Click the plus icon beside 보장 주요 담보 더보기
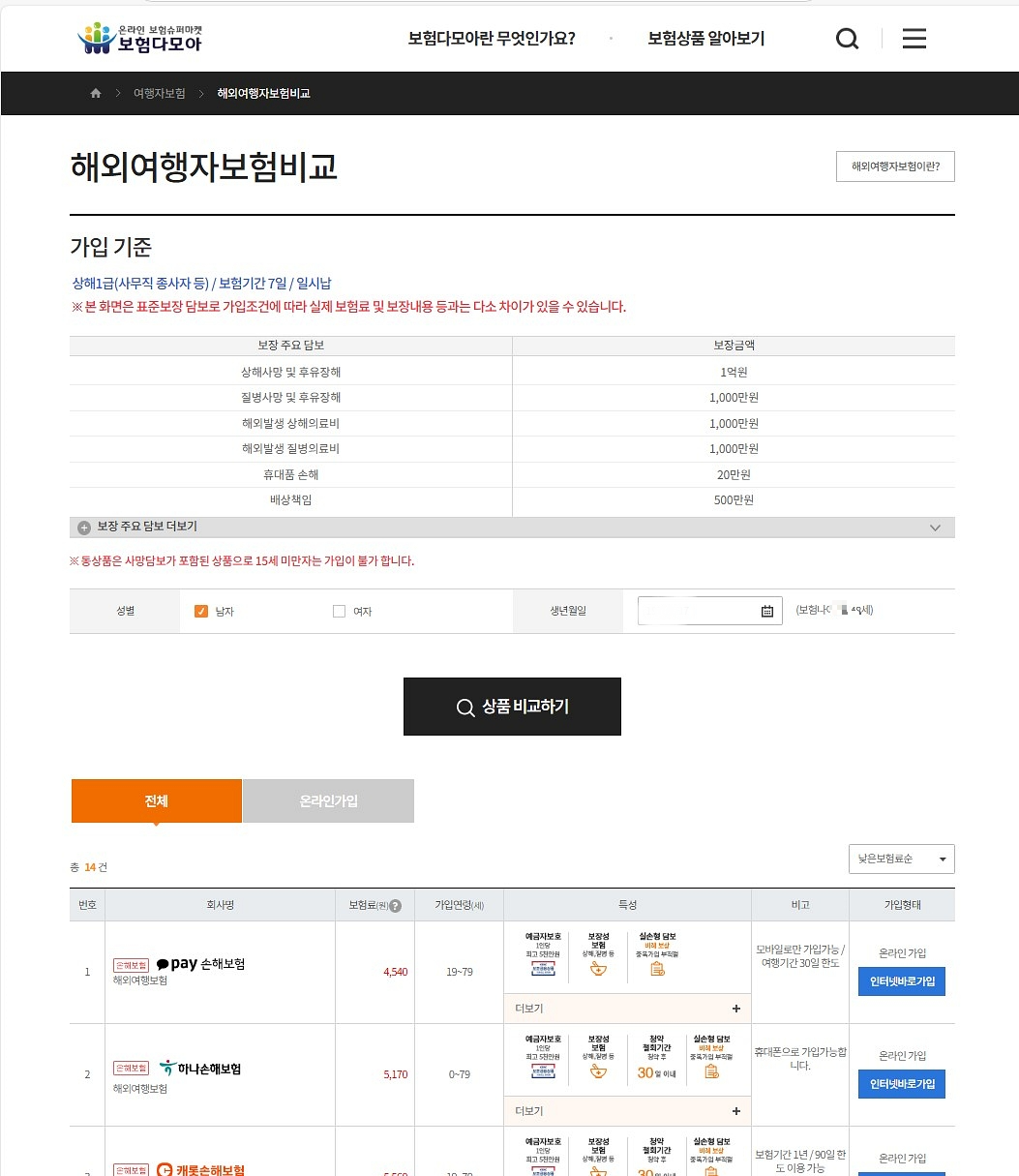This screenshot has height=1176, width=1019. (x=84, y=528)
